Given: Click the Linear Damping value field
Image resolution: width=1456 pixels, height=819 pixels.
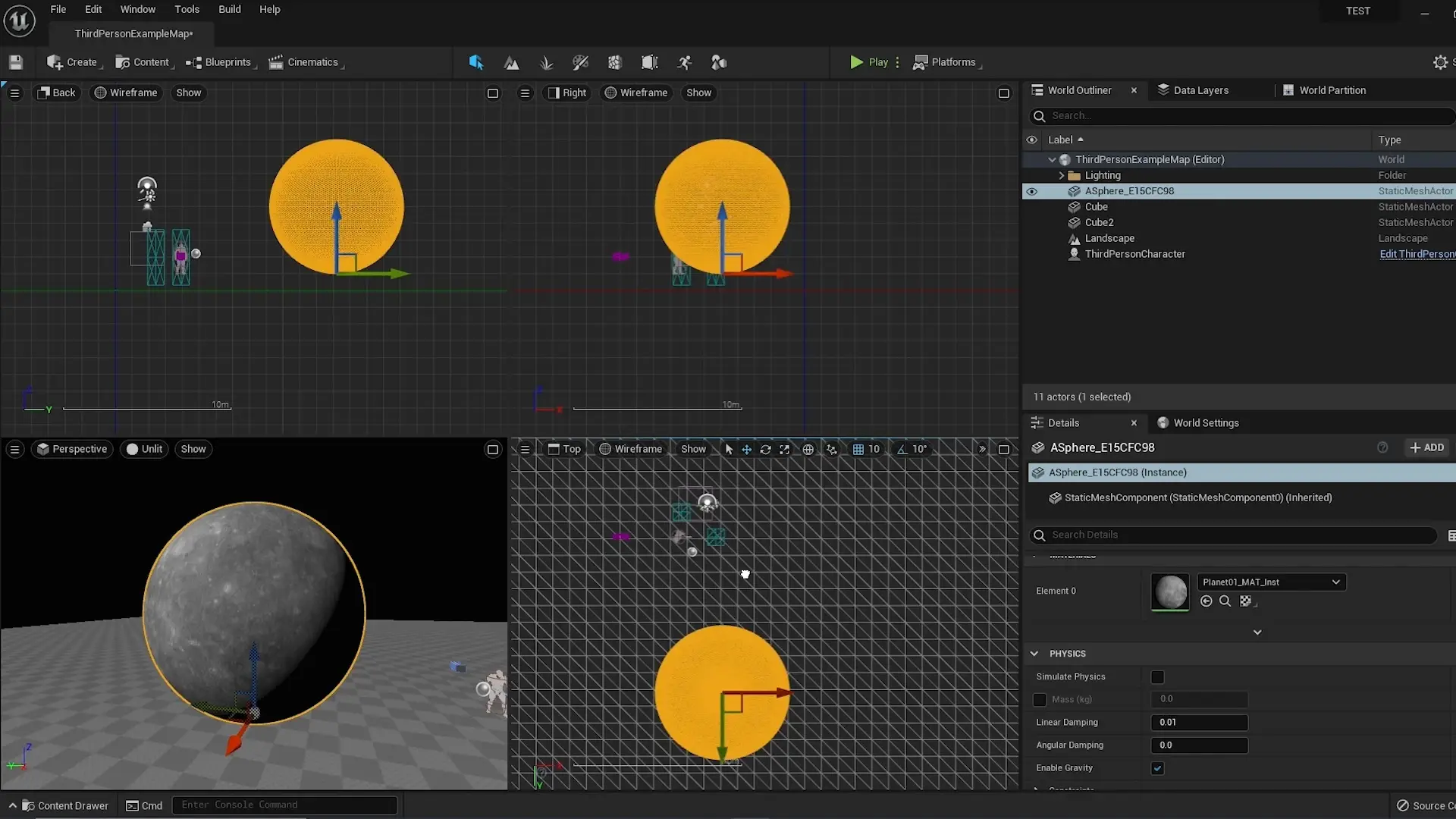Looking at the screenshot, I should tap(1198, 723).
